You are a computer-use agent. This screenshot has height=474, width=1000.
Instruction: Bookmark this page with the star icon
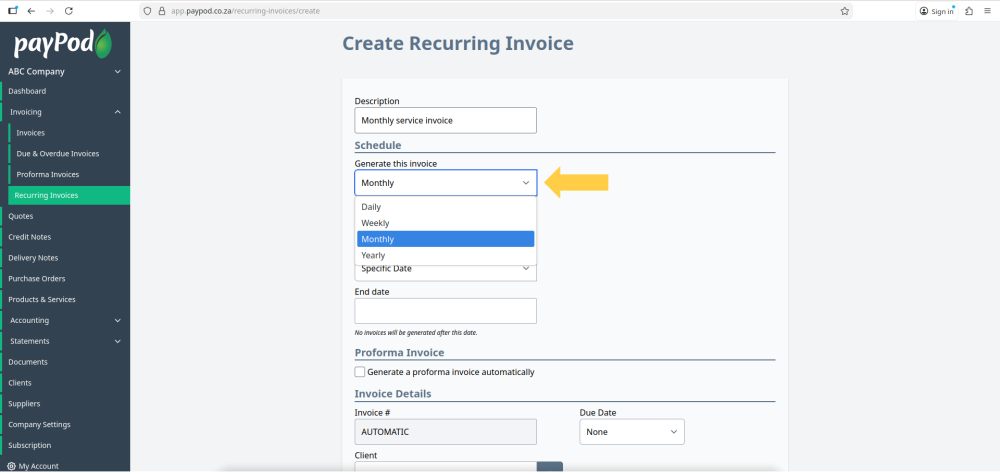(x=844, y=11)
